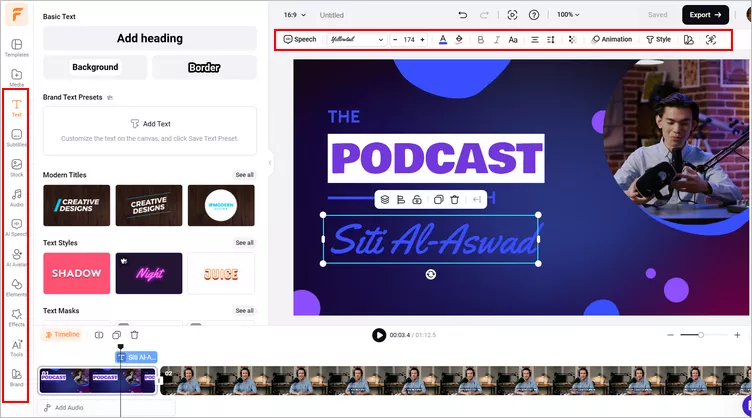This screenshot has width=752, height=418.
Task: Open the Effects sidebar panel
Action: click(16, 317)
